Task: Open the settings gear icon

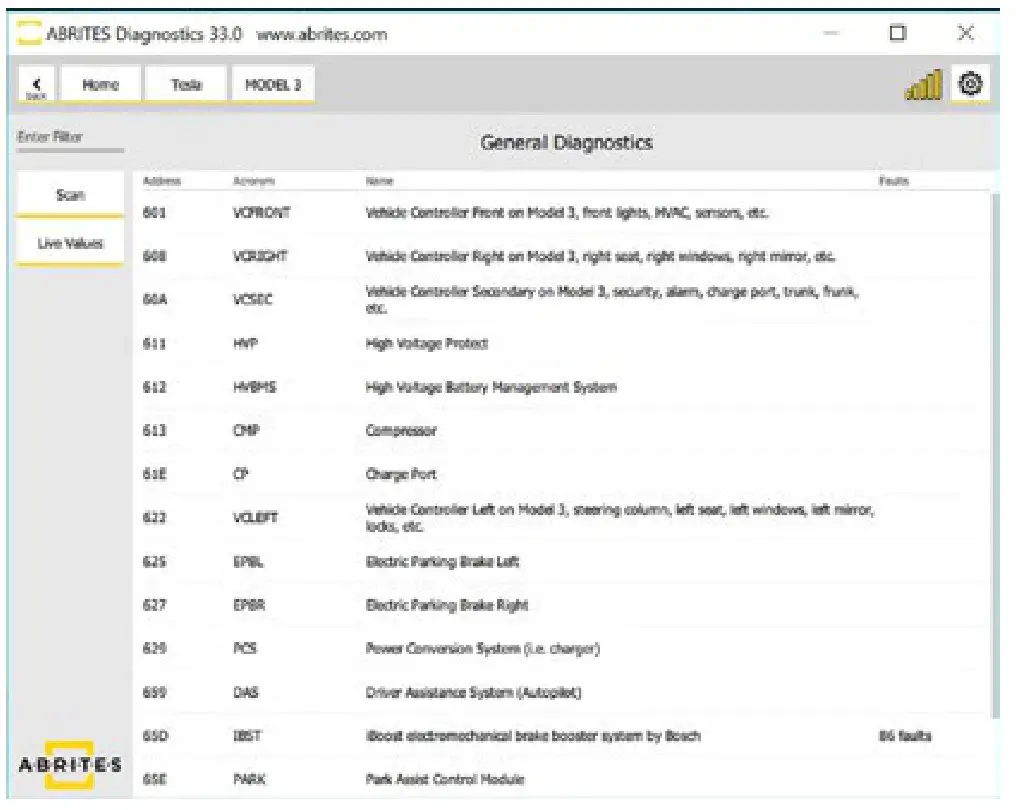Action: (x=970, y=84)
